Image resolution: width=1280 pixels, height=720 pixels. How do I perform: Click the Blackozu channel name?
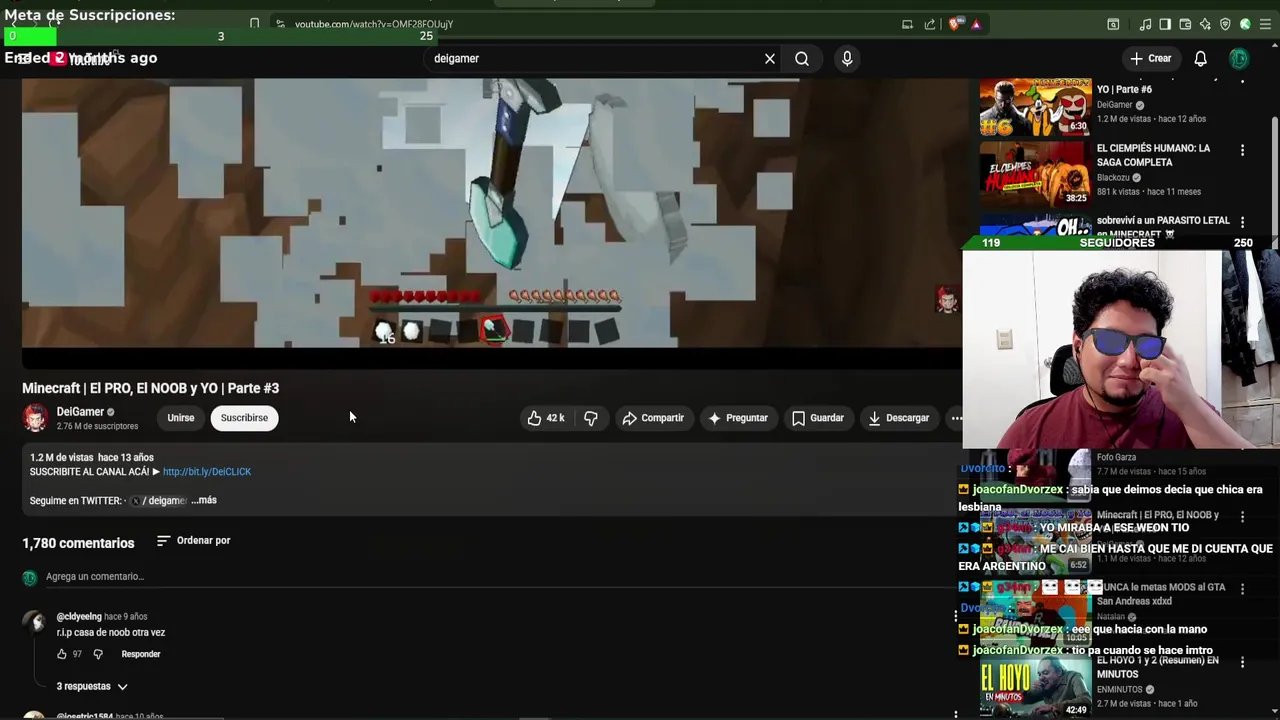(x=1113, y=178)
